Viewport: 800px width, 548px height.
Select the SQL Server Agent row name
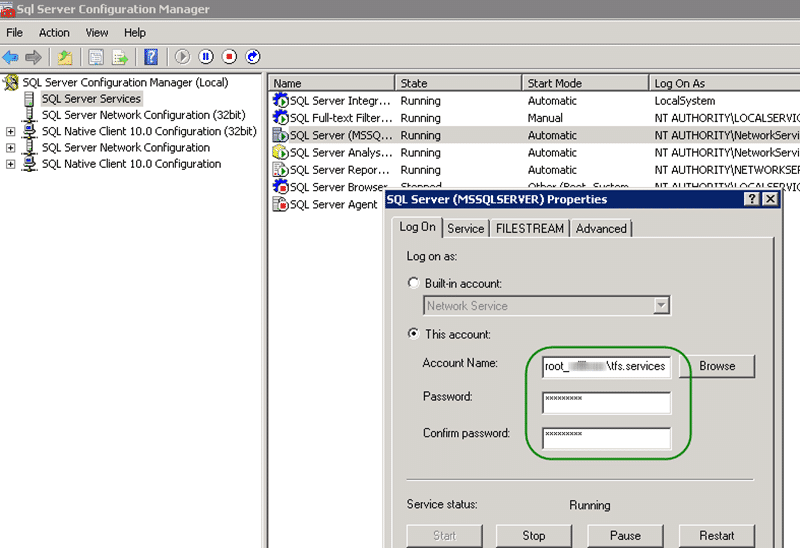pos(333,204)
